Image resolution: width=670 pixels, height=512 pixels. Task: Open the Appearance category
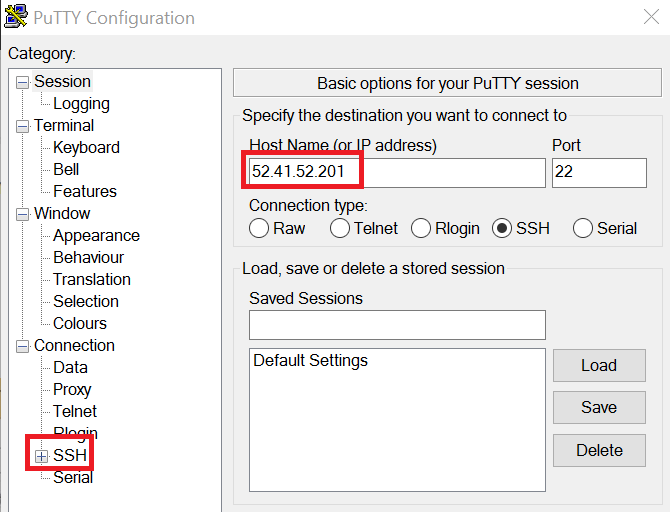click(x=96, y=235)
